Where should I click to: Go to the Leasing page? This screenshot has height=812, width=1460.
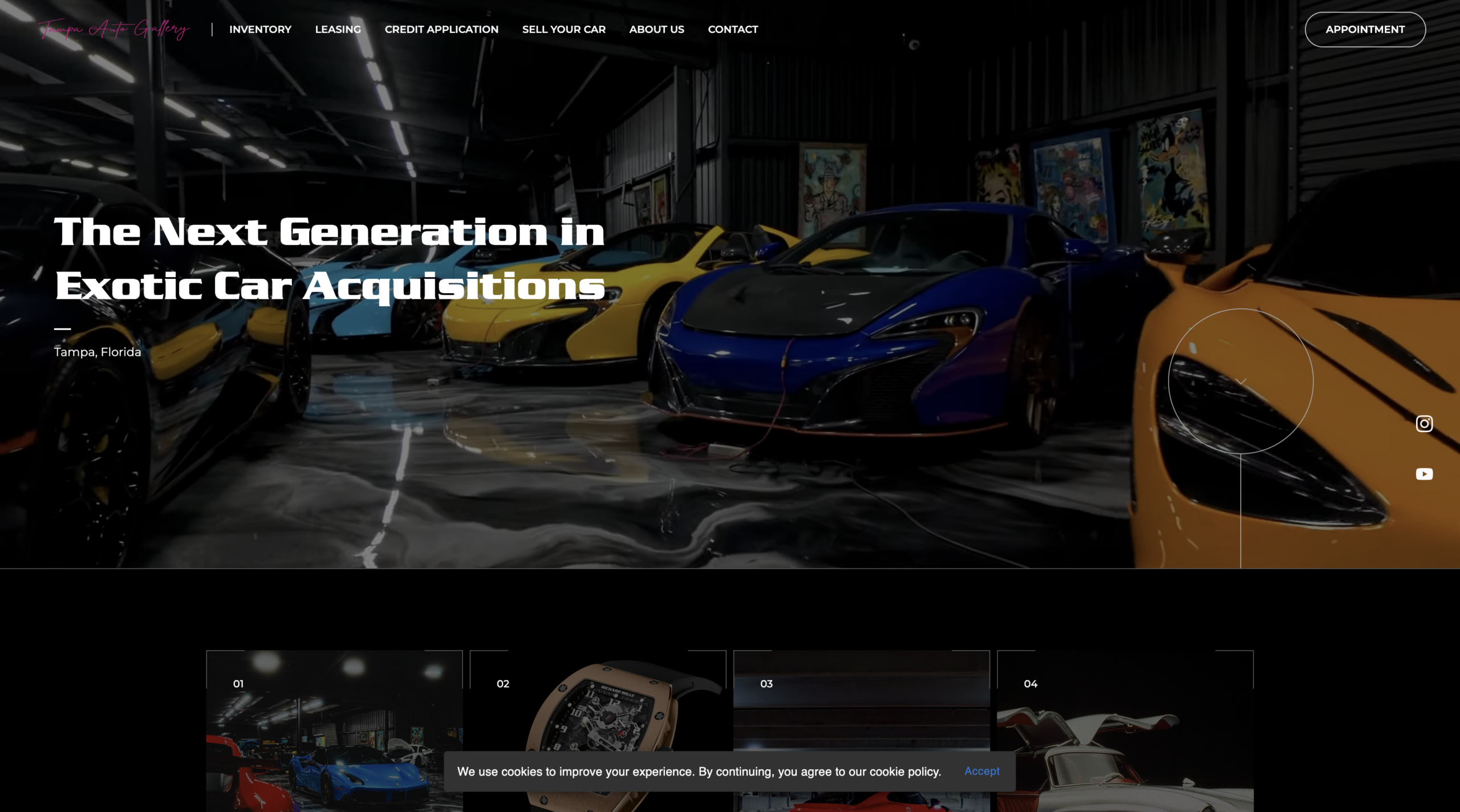coord(338,29)
